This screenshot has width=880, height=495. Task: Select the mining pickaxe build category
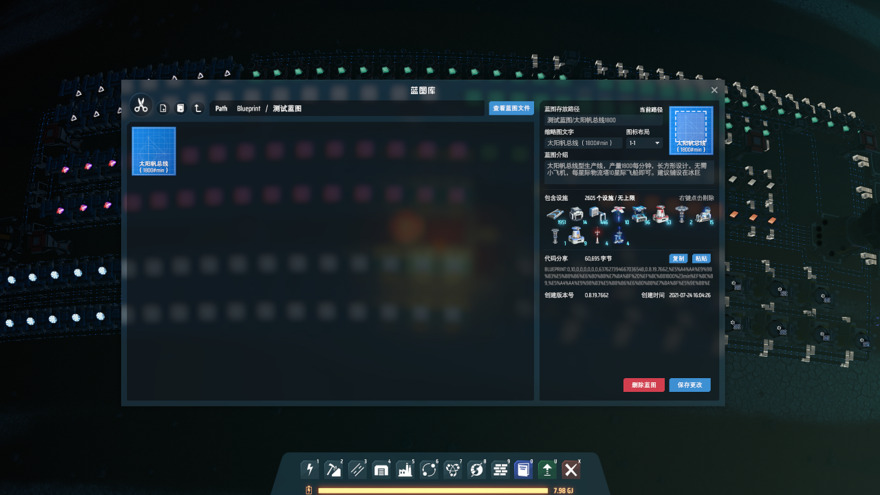coord(334,469)
